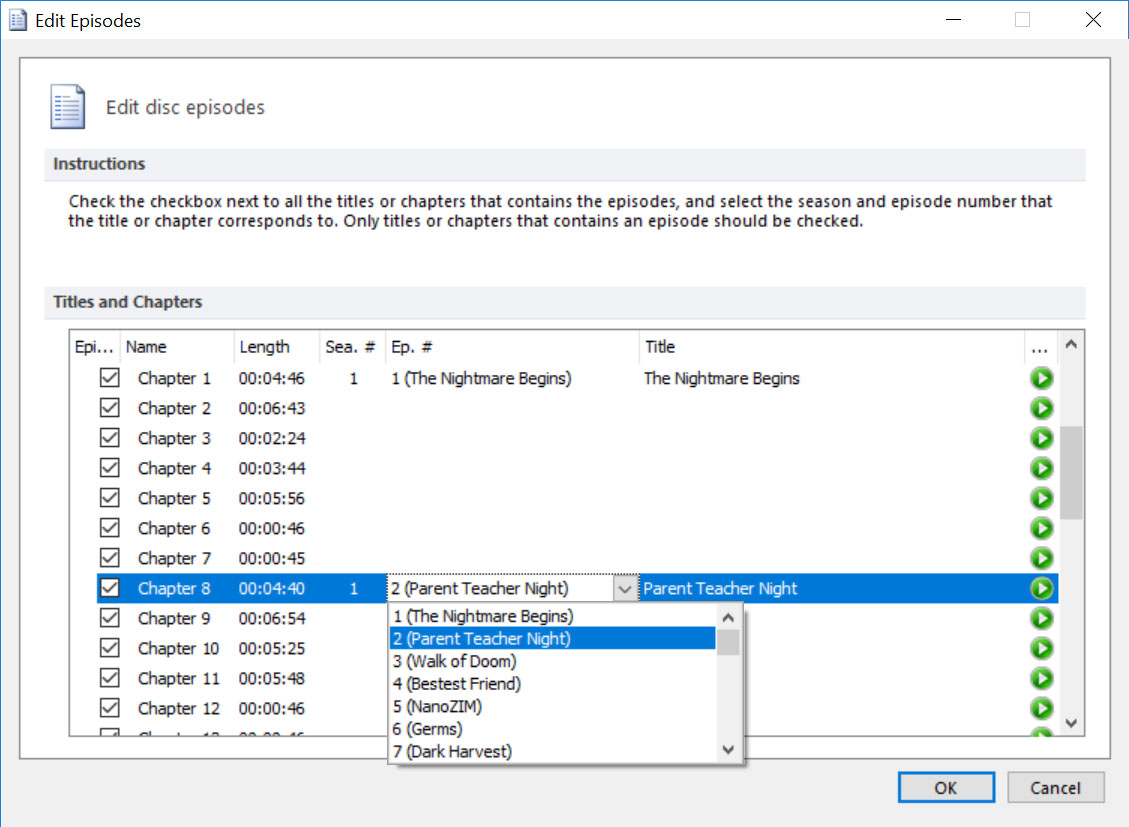
Task: Play Chapter 2 preview
Action: pyautogui.click(x=1041, y=408)
